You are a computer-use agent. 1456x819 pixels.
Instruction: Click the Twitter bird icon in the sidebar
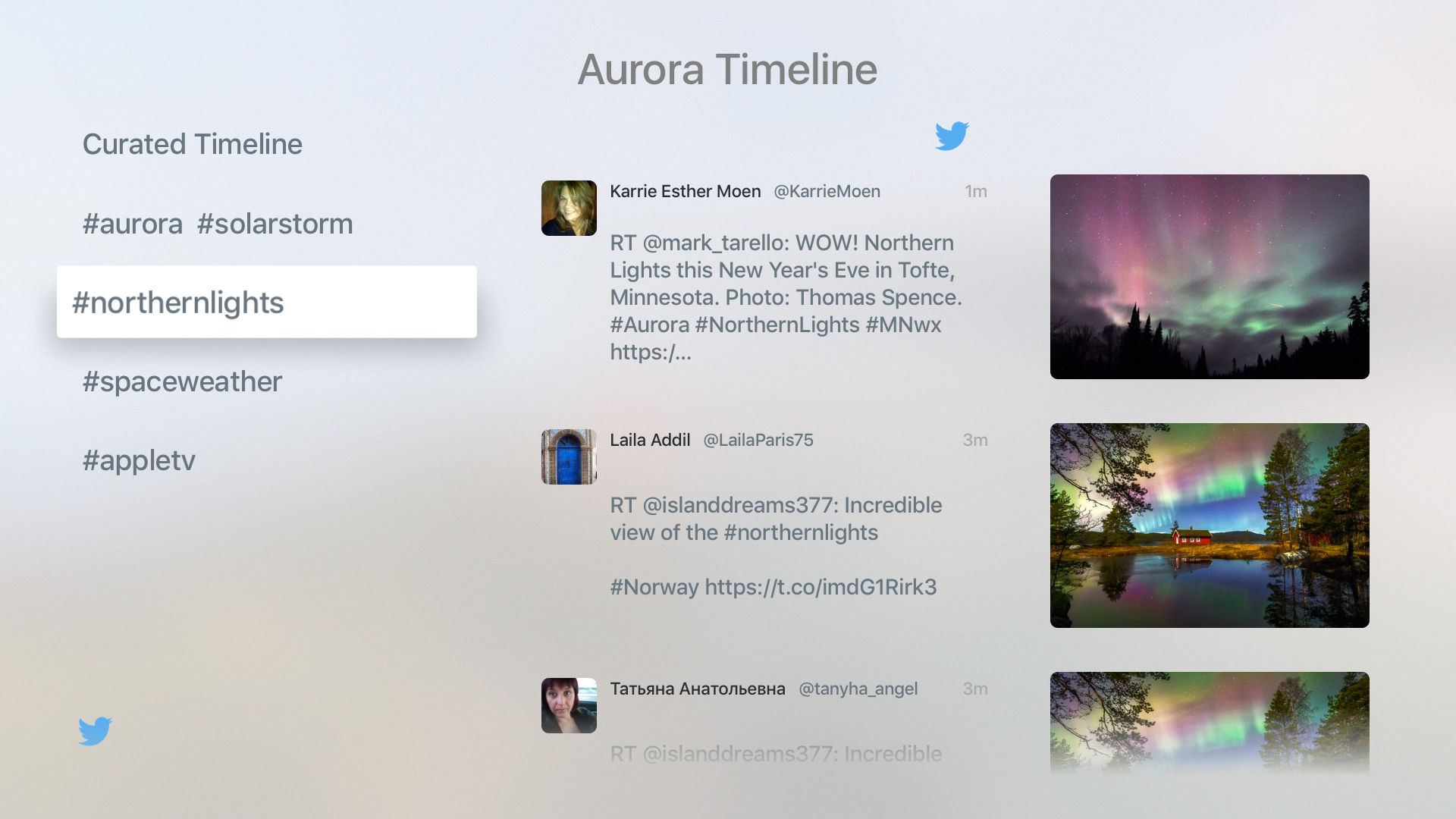(95, 731)
